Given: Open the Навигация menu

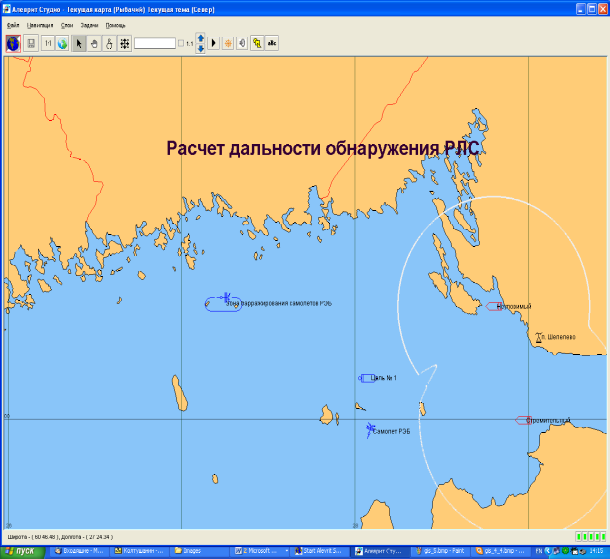Looking at the screenshot, I should tap(40, 25).
